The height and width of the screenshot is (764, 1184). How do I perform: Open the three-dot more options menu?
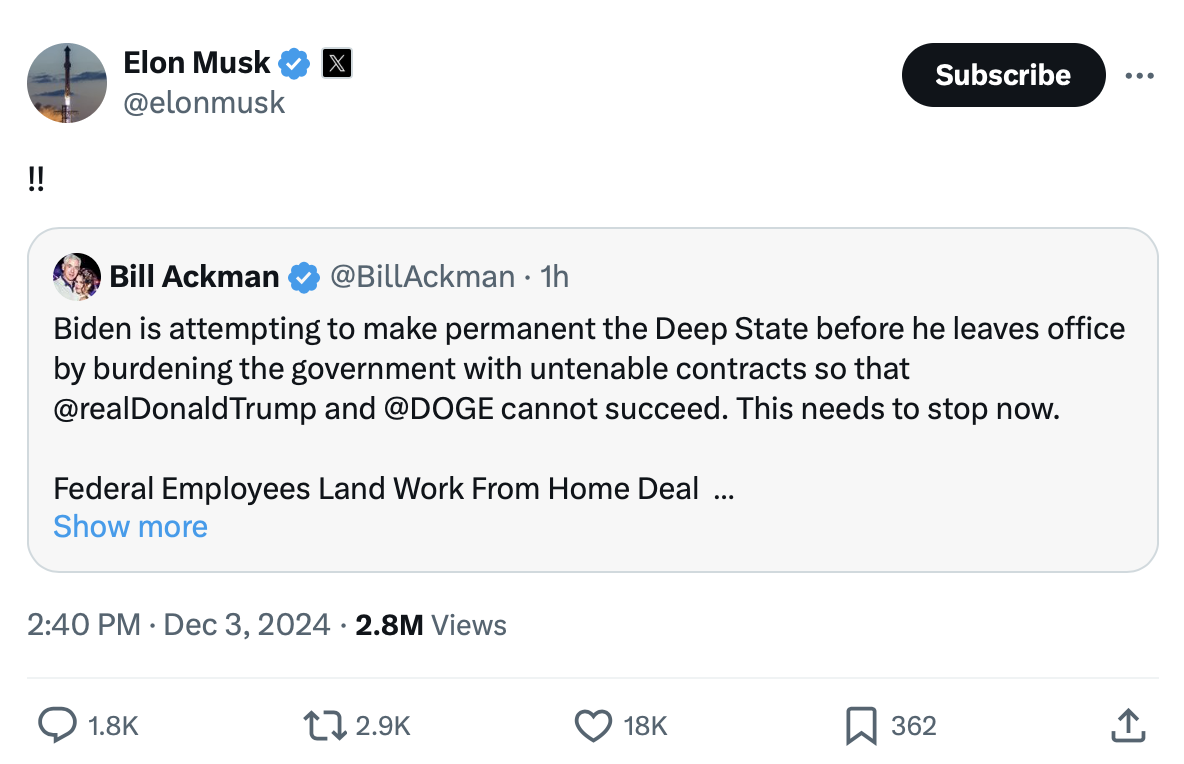tap(1139, 75)
